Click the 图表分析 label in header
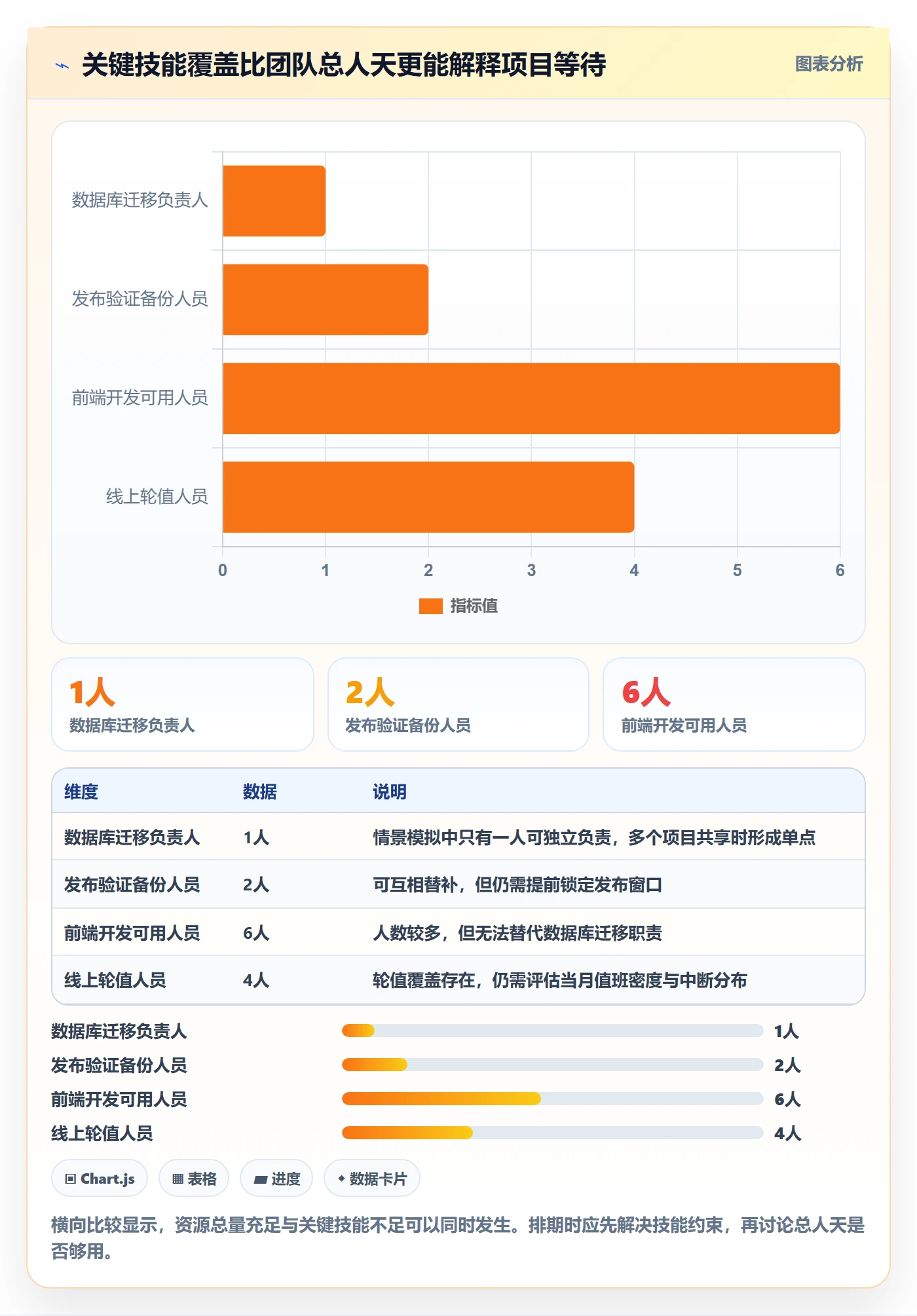The image size is (917, 1316). click(829, 64)
